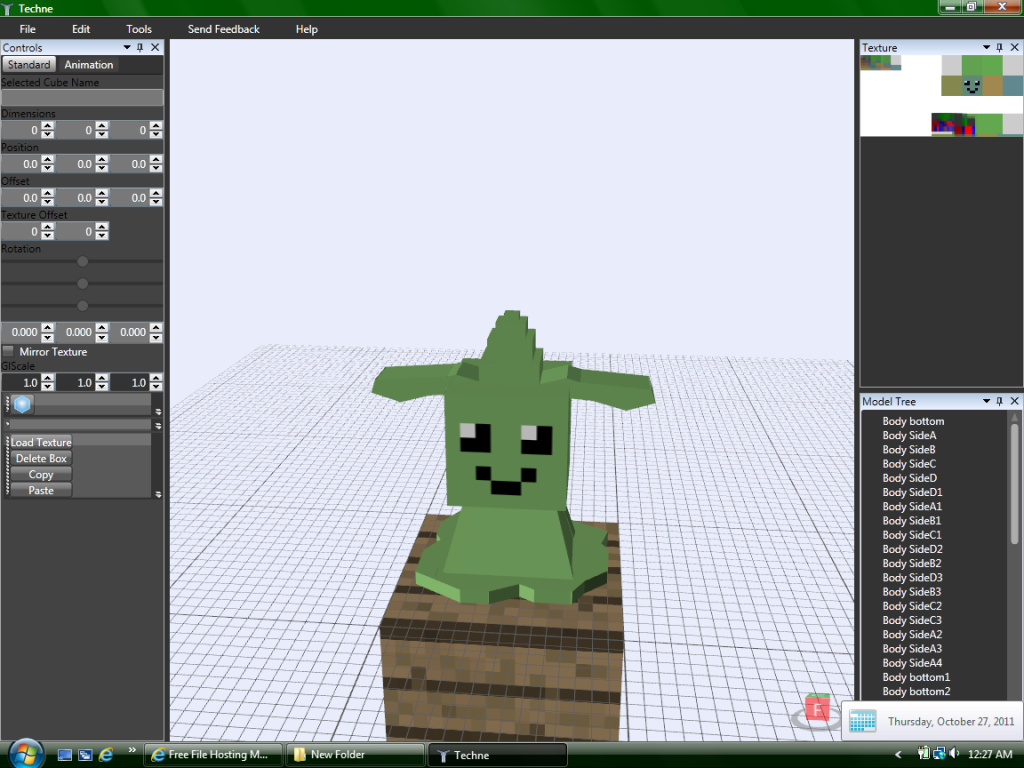Open the File menu
This screenshot has height=768, width=1024.
point(27,29)
